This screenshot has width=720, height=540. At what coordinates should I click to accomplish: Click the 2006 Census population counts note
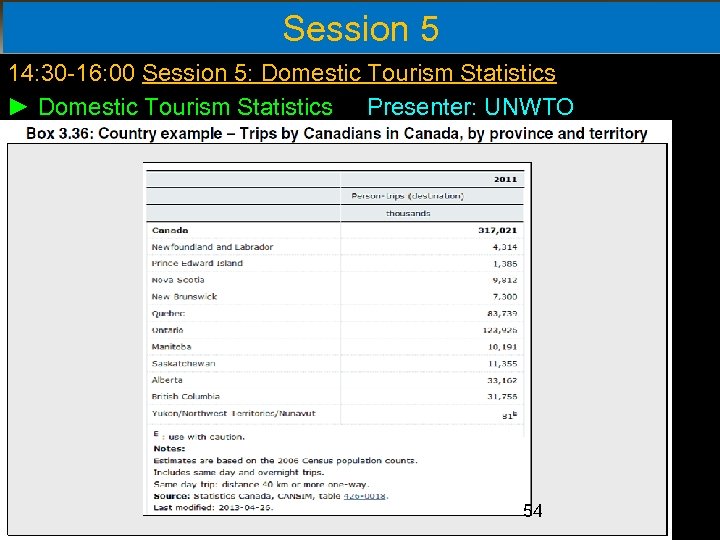[x=286, y=461]
